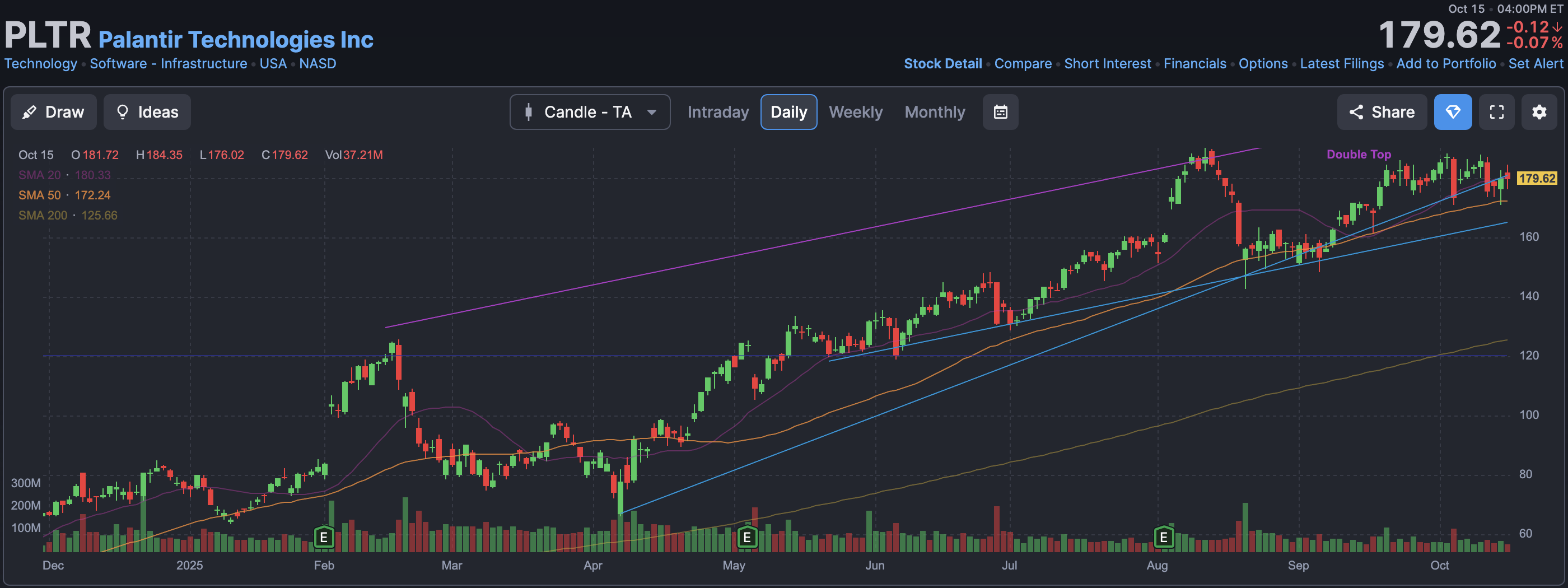Screen dimensions: 1568x588
Task: Click the Share button
Action: 1381,112
